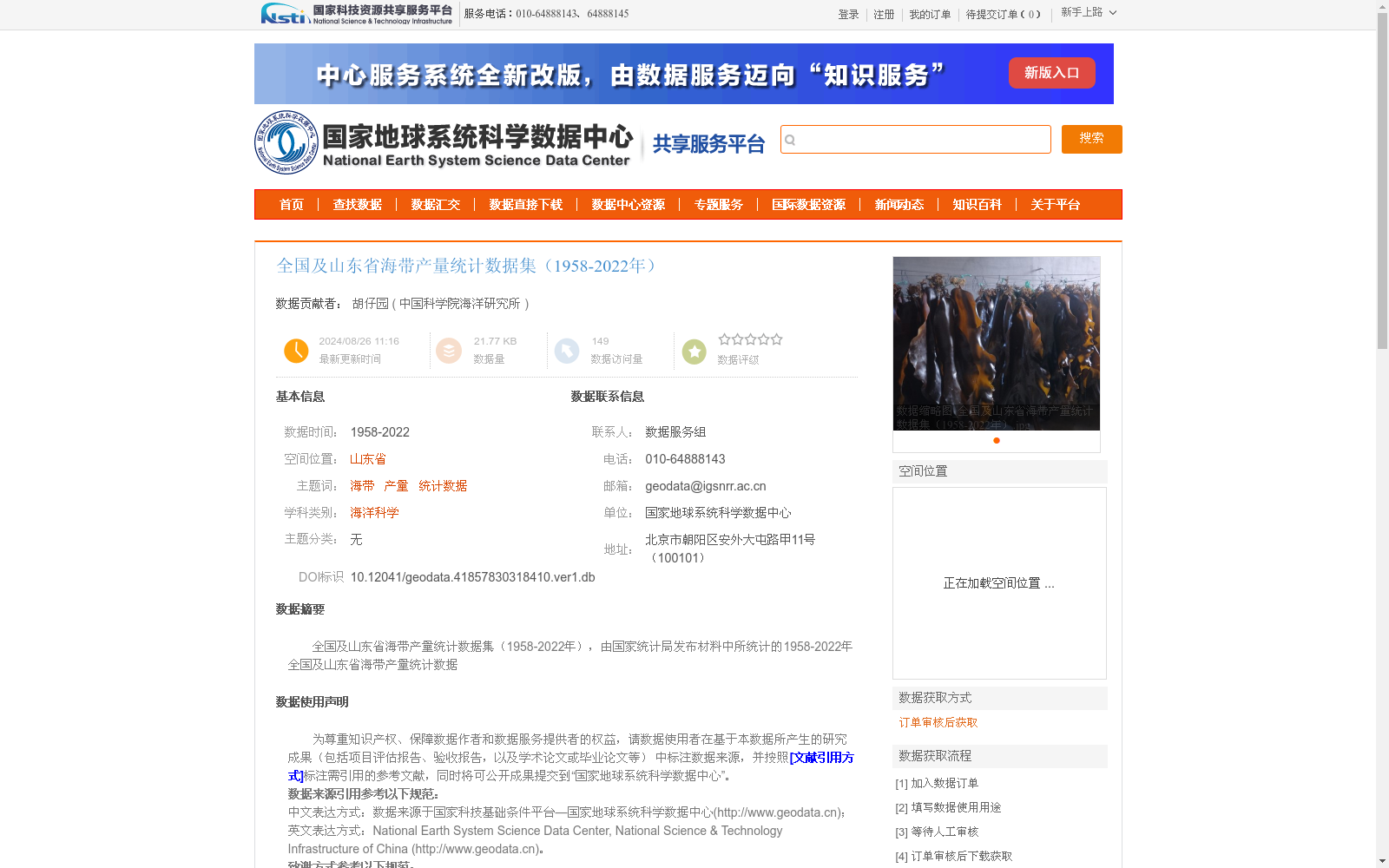Open the 查找数据 menu item
The image size is (1389, 868).
pyautogui.click(x=358, y=205)
